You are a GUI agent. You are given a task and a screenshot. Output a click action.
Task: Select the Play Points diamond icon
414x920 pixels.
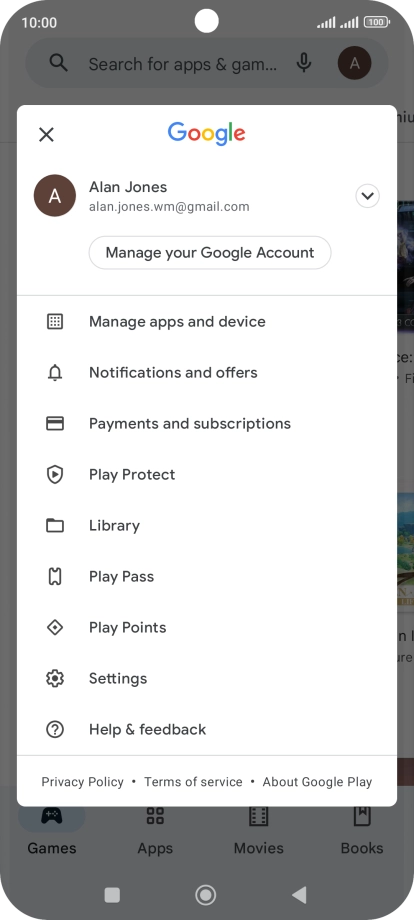pos(55,628)
